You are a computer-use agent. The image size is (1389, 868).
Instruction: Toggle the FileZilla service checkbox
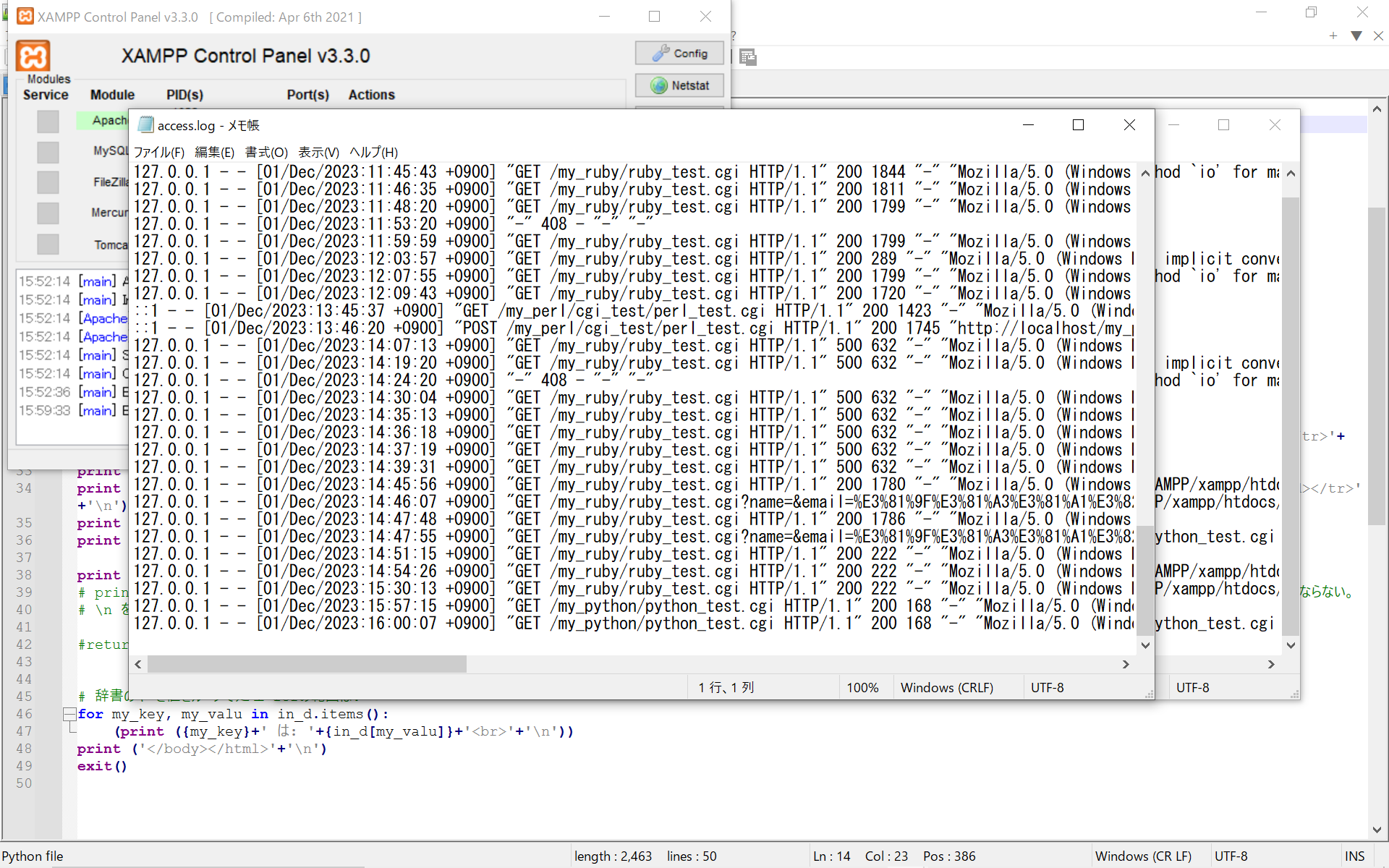[x=48, y=182]
